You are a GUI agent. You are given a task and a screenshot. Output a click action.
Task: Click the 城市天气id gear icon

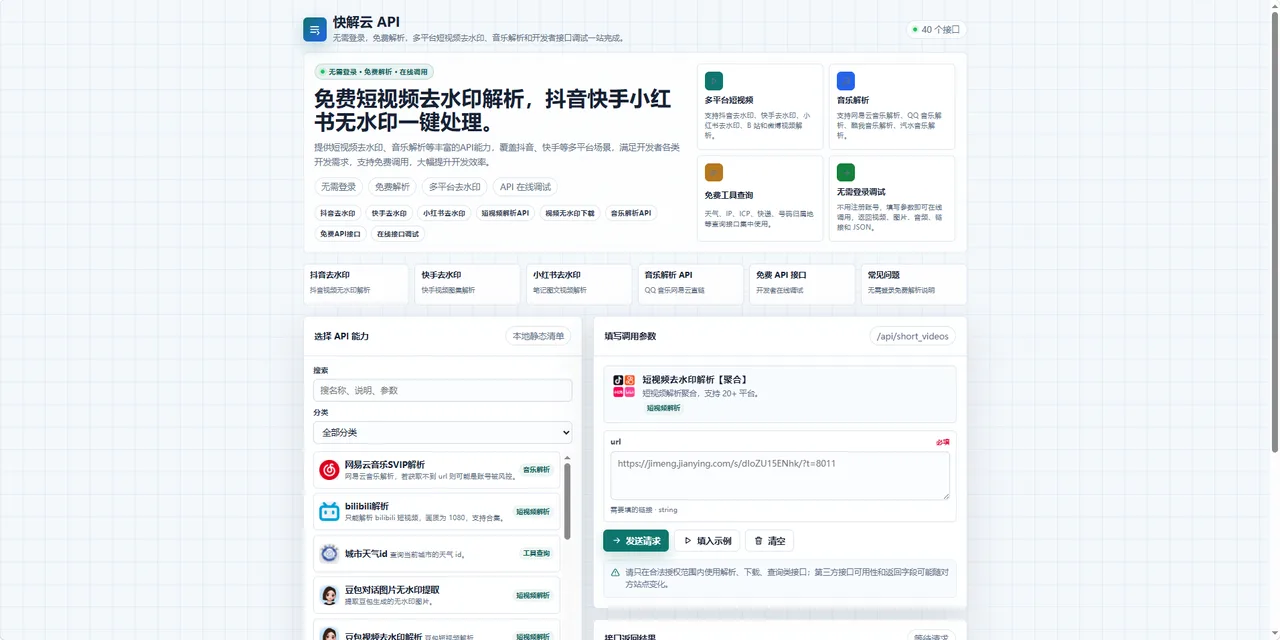coord(329,554)
